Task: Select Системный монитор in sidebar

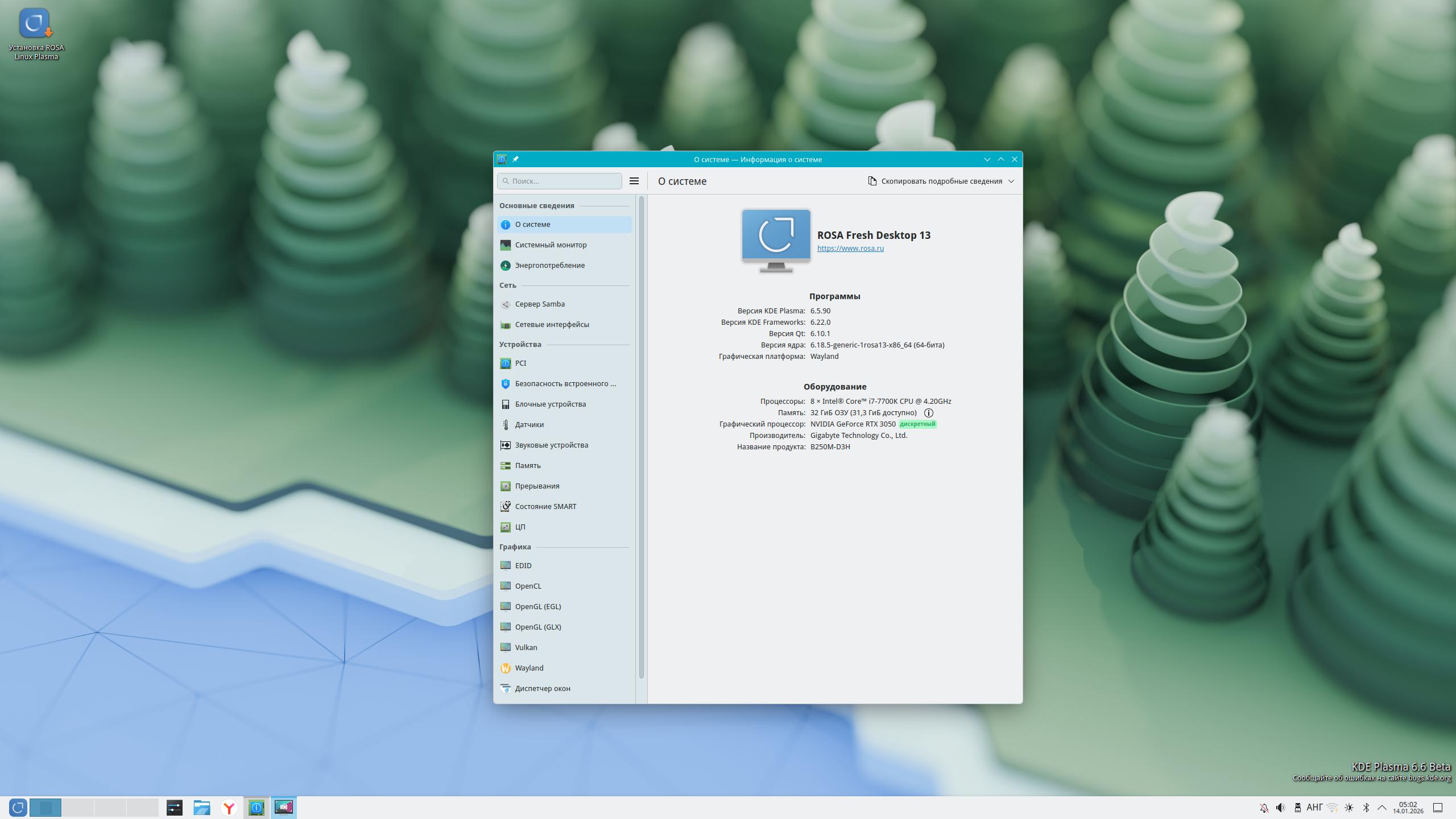Action: tap(550, 245)
